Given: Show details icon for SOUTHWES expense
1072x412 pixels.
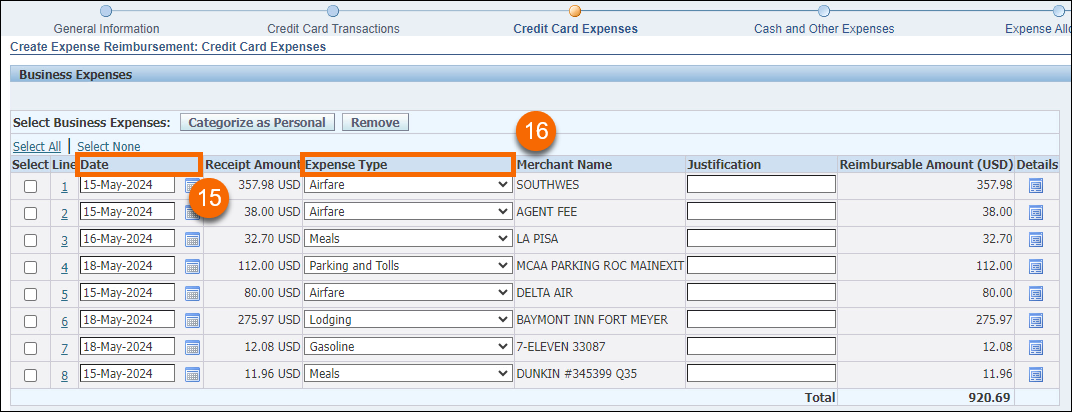Looking at the screenshot, I should coord(1036,185).
